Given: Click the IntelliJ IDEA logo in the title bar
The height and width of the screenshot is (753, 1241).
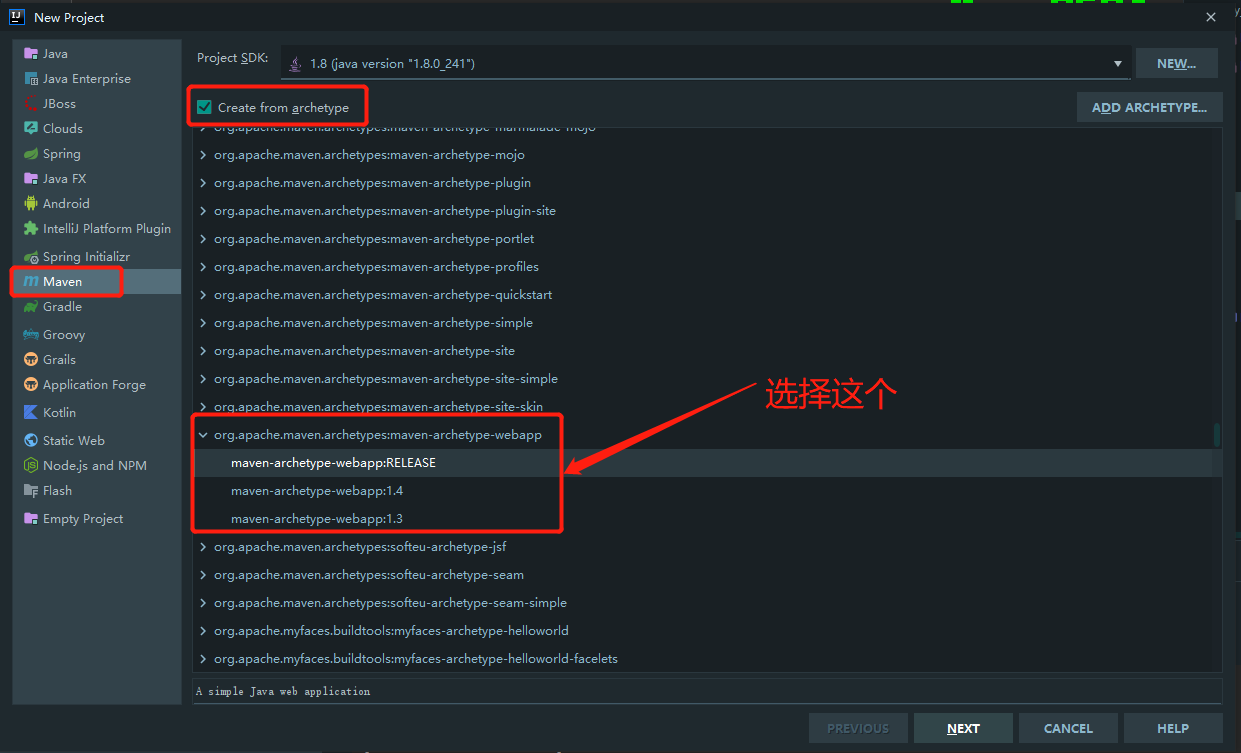Looking at the screenshot, I should coord(17,17).
